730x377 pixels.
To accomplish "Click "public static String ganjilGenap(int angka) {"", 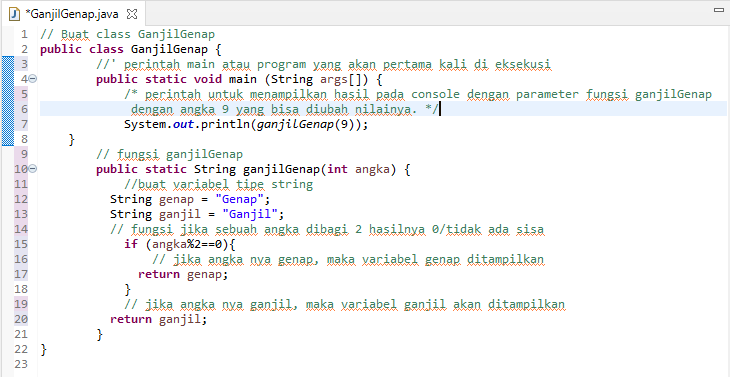I will pyautogui.click(x=253, y=169).
